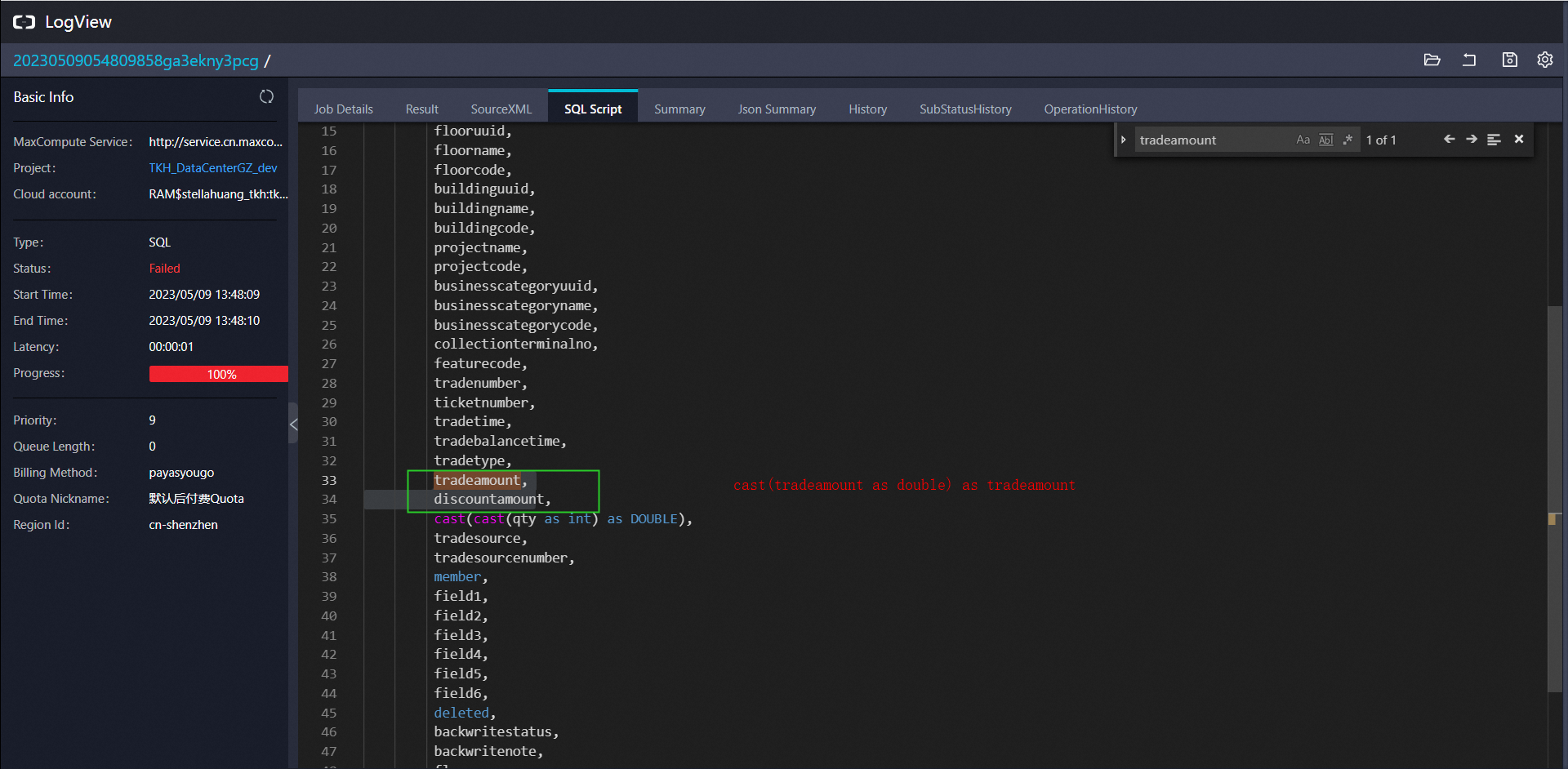Click backwritestatus on line 46
Viewport: 1568px width, 769px height.
coord(492,732)
